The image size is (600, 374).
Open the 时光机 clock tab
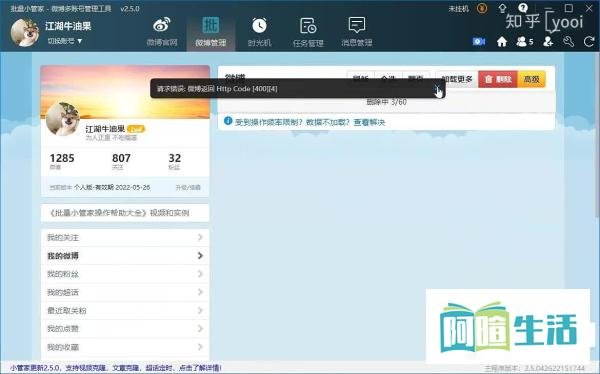pyautogui.click(x=259, y=32)
